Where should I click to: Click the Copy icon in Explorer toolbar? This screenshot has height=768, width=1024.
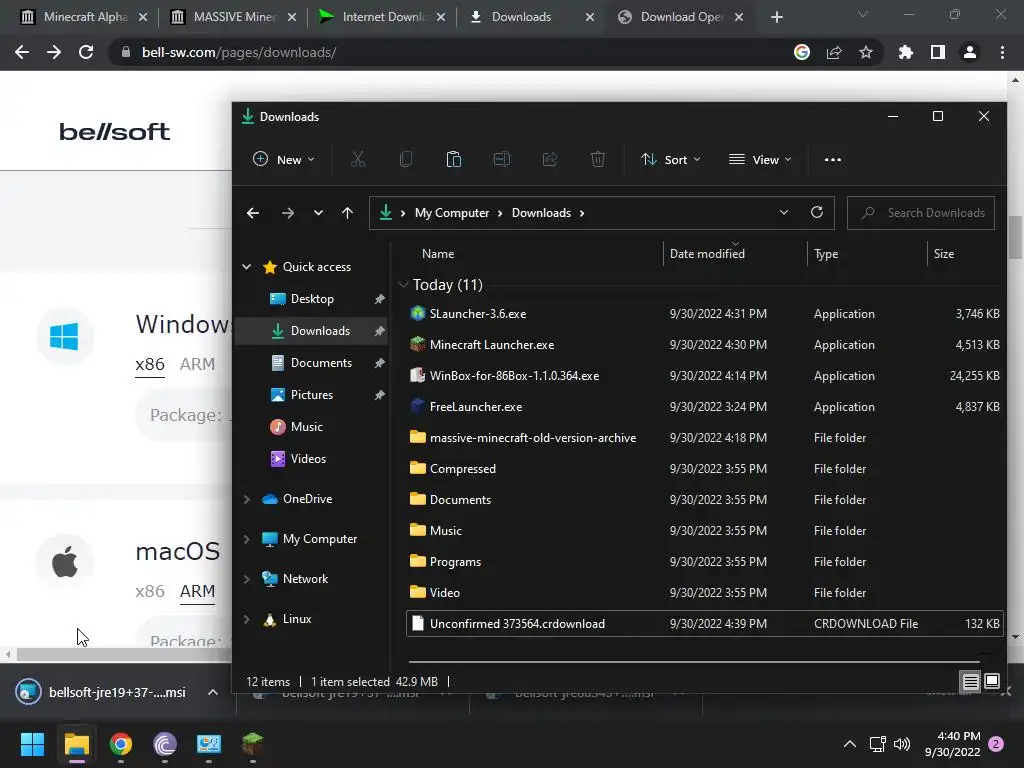coord(406,159)
